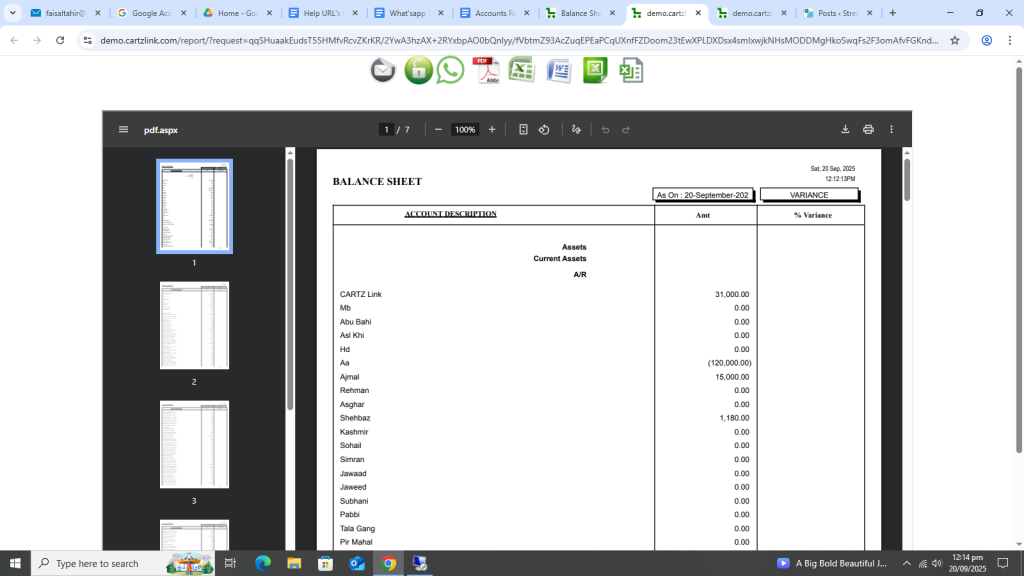
Task: Click the undo arrow in PDF toolbar
Action: [605, 129]
